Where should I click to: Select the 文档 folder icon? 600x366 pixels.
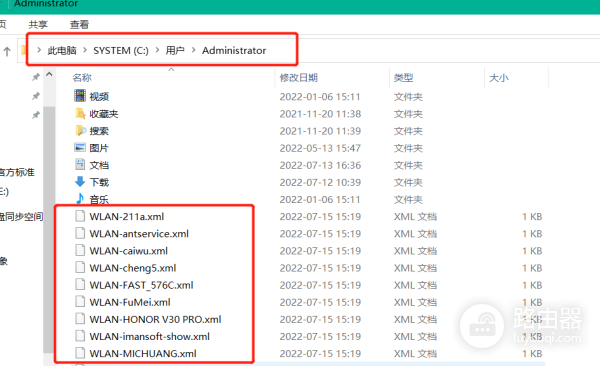point(80,165)
